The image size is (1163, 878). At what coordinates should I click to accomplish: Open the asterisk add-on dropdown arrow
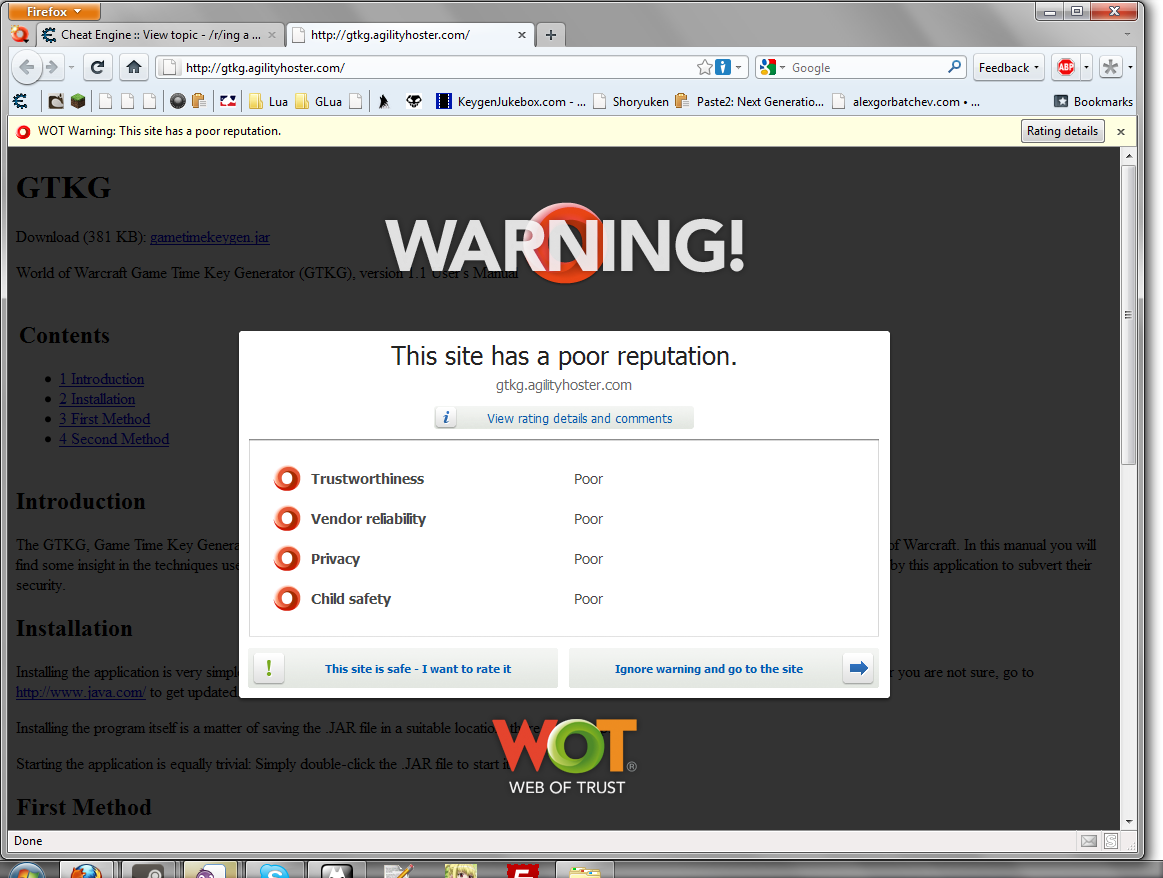[x=1130, y=67]
